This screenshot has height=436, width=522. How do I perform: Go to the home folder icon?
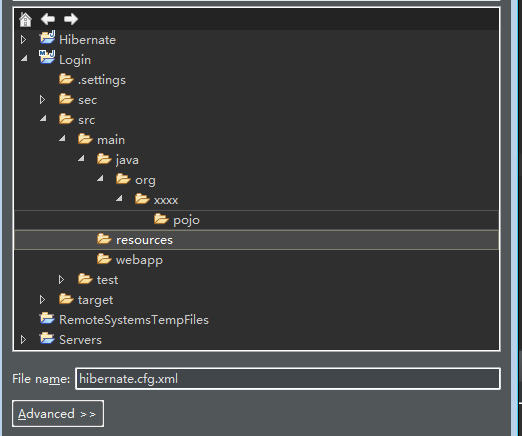pyautogui.click(x=25, y=19)
